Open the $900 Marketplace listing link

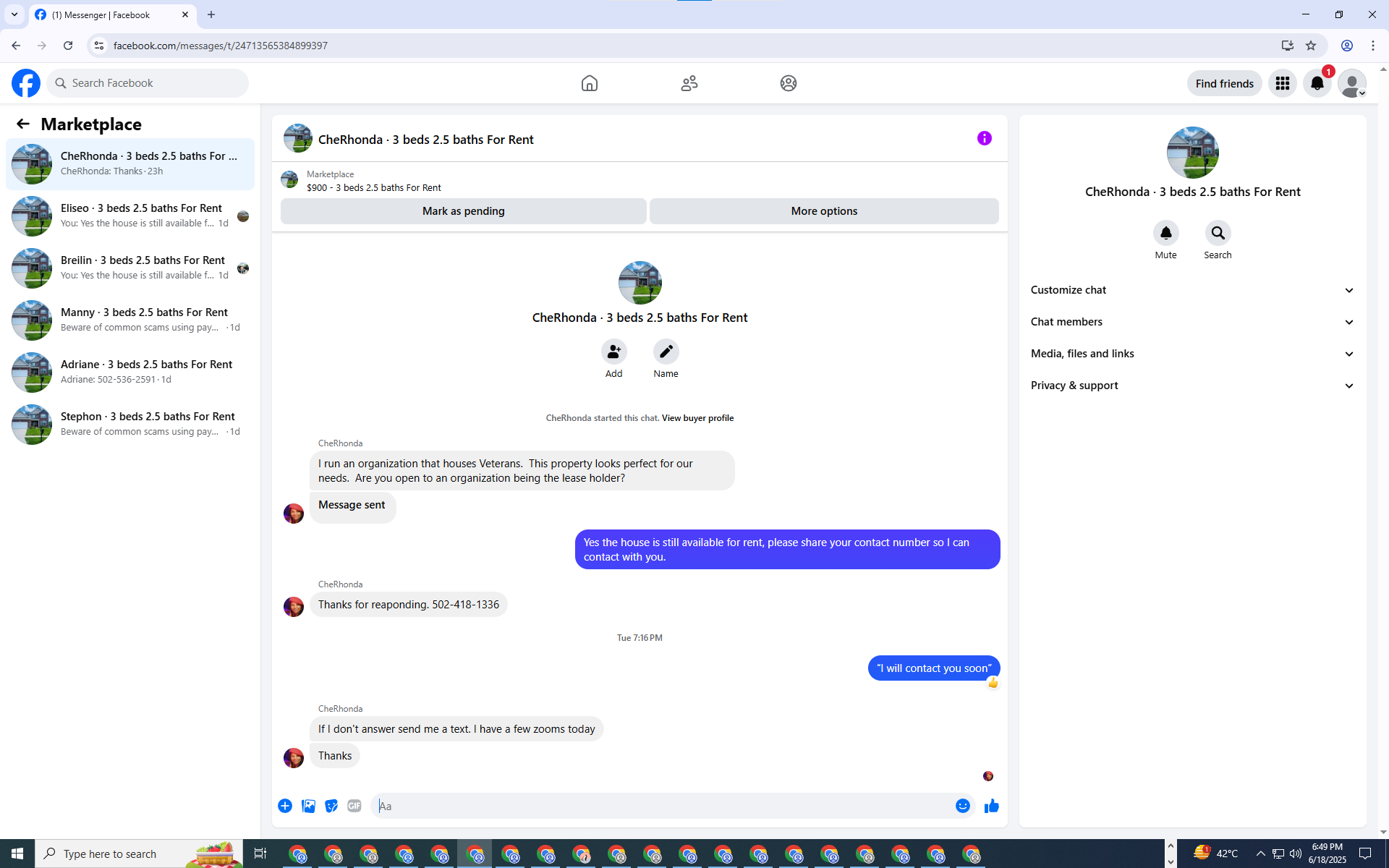[373, 187]
